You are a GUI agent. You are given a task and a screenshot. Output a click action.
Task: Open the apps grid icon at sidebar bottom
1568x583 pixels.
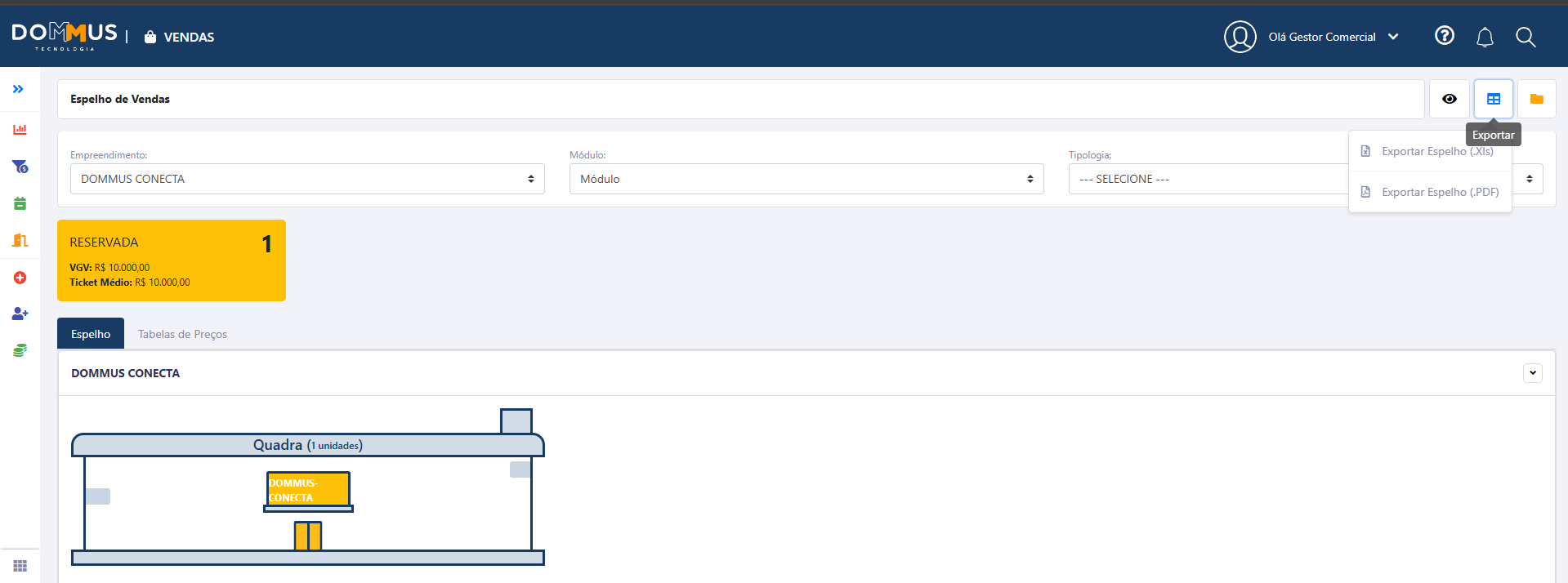20,566
